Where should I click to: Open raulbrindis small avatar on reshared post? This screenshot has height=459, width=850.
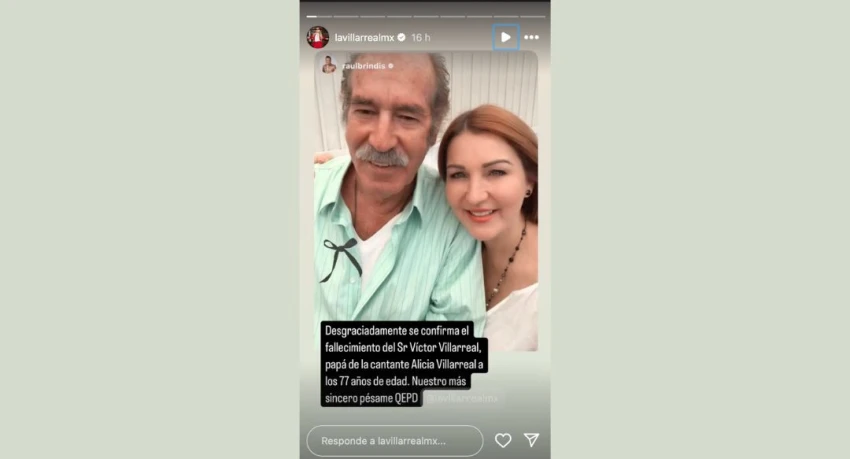(329, 65)
